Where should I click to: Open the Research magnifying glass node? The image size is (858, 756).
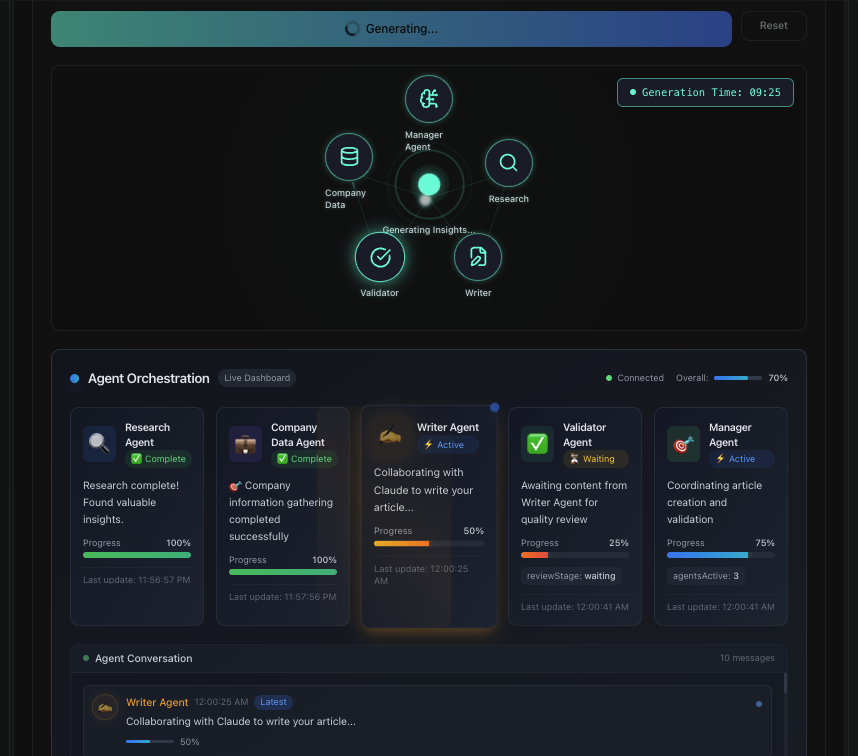(x=509, y=162)
